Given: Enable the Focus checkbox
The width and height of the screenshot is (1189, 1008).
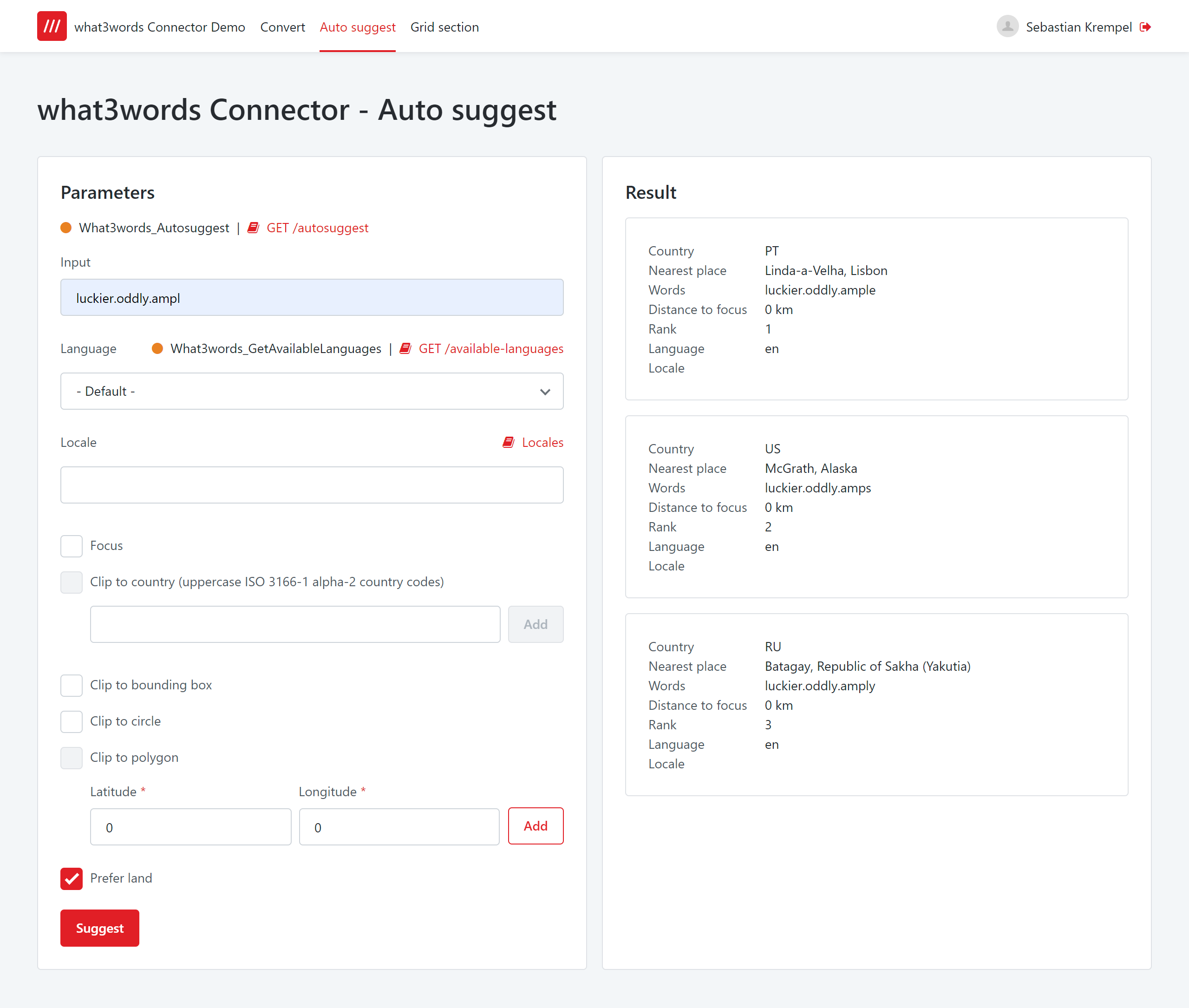Looking at the screenshot, I should (x=72, y=546).
